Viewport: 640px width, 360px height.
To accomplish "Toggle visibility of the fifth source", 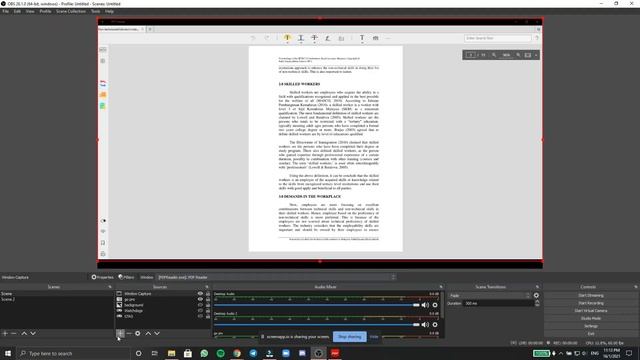I will pos(200,316).
